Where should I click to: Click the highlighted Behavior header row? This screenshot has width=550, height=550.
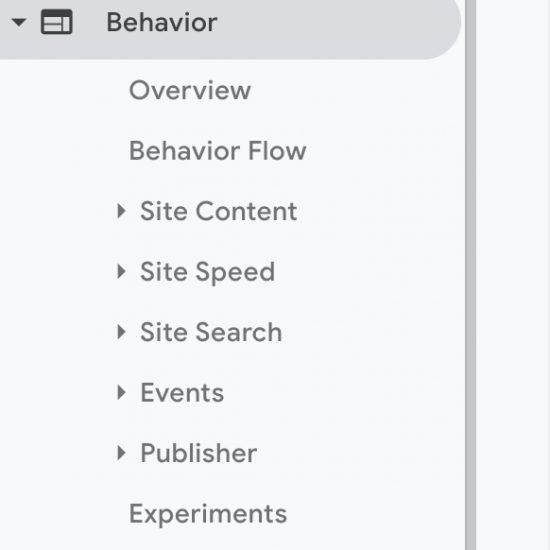pyautogui.click(x=230, y=29)
